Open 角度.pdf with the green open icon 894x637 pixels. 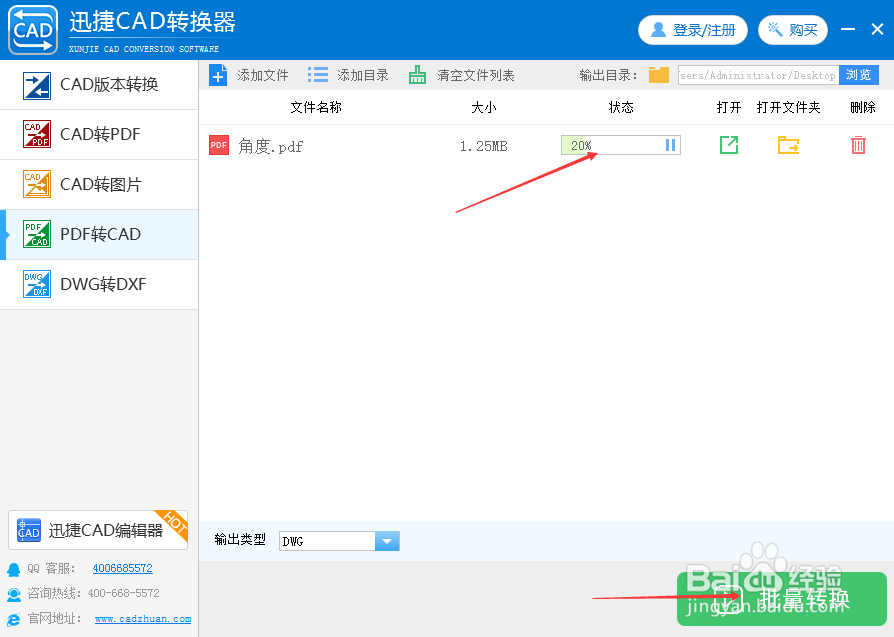[x=728, y=145]
